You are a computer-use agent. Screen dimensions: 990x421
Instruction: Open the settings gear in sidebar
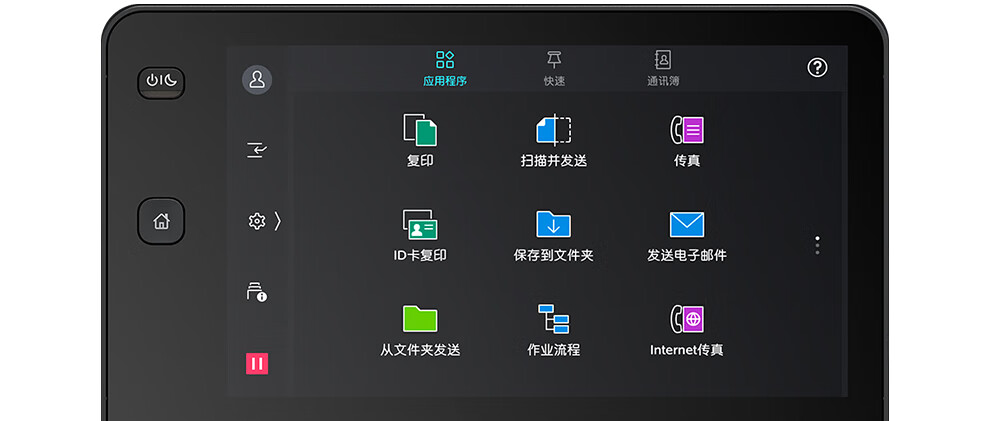(x=257, y=221)
